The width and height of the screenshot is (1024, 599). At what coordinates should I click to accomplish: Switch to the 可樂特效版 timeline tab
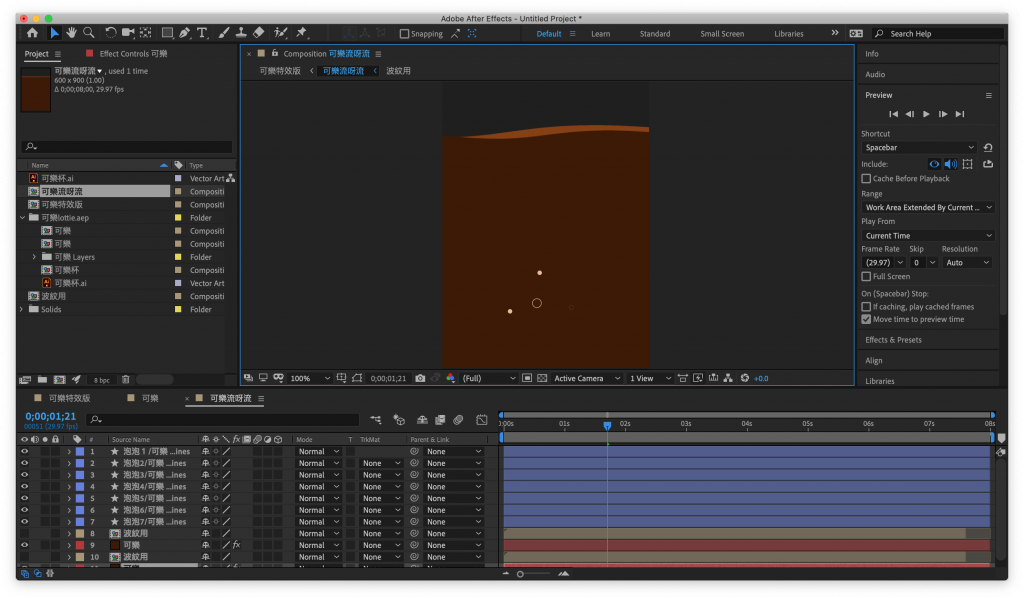69,398
